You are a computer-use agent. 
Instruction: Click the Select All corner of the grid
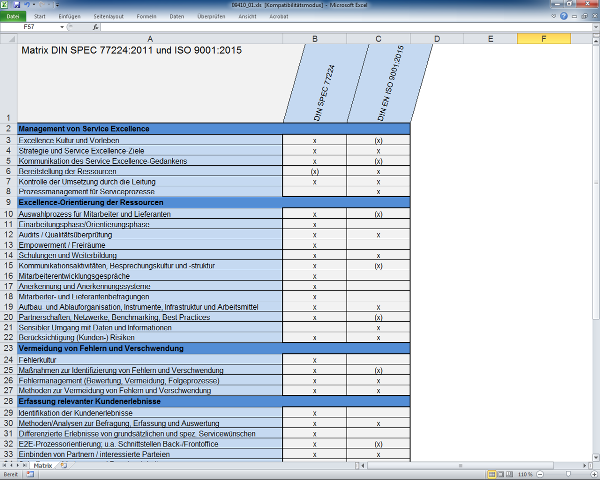click(8, 38)
